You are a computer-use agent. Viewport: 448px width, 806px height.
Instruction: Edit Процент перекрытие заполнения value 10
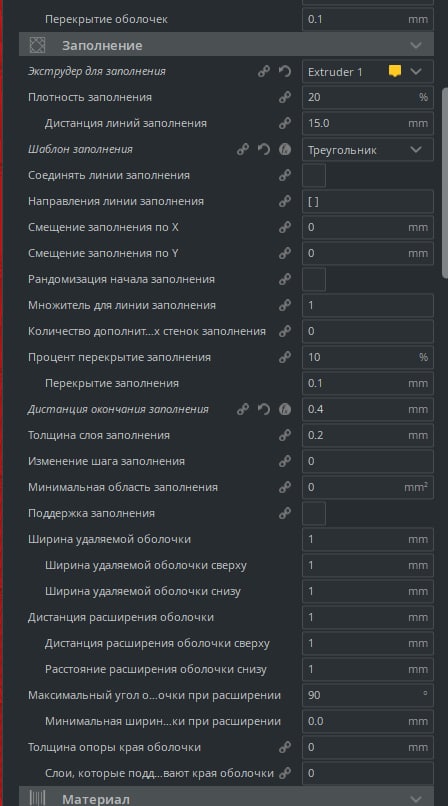368,357
